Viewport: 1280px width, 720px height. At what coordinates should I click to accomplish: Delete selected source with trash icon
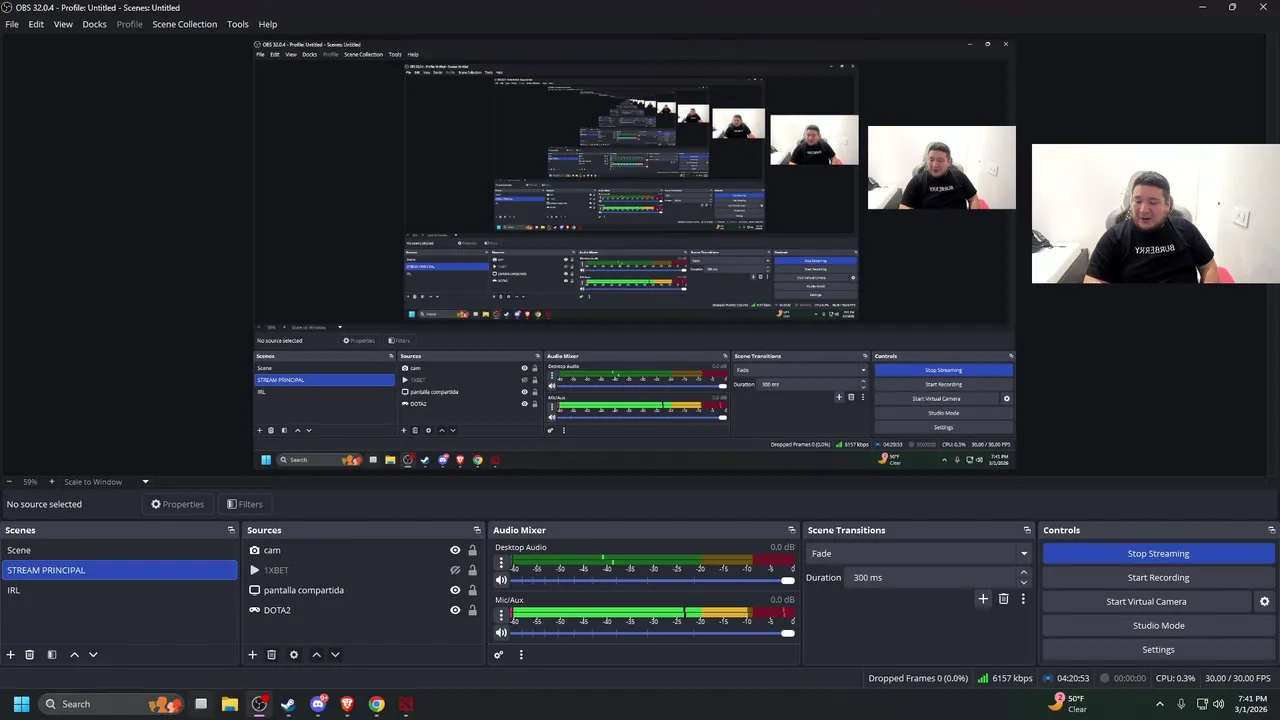(271, 654)
